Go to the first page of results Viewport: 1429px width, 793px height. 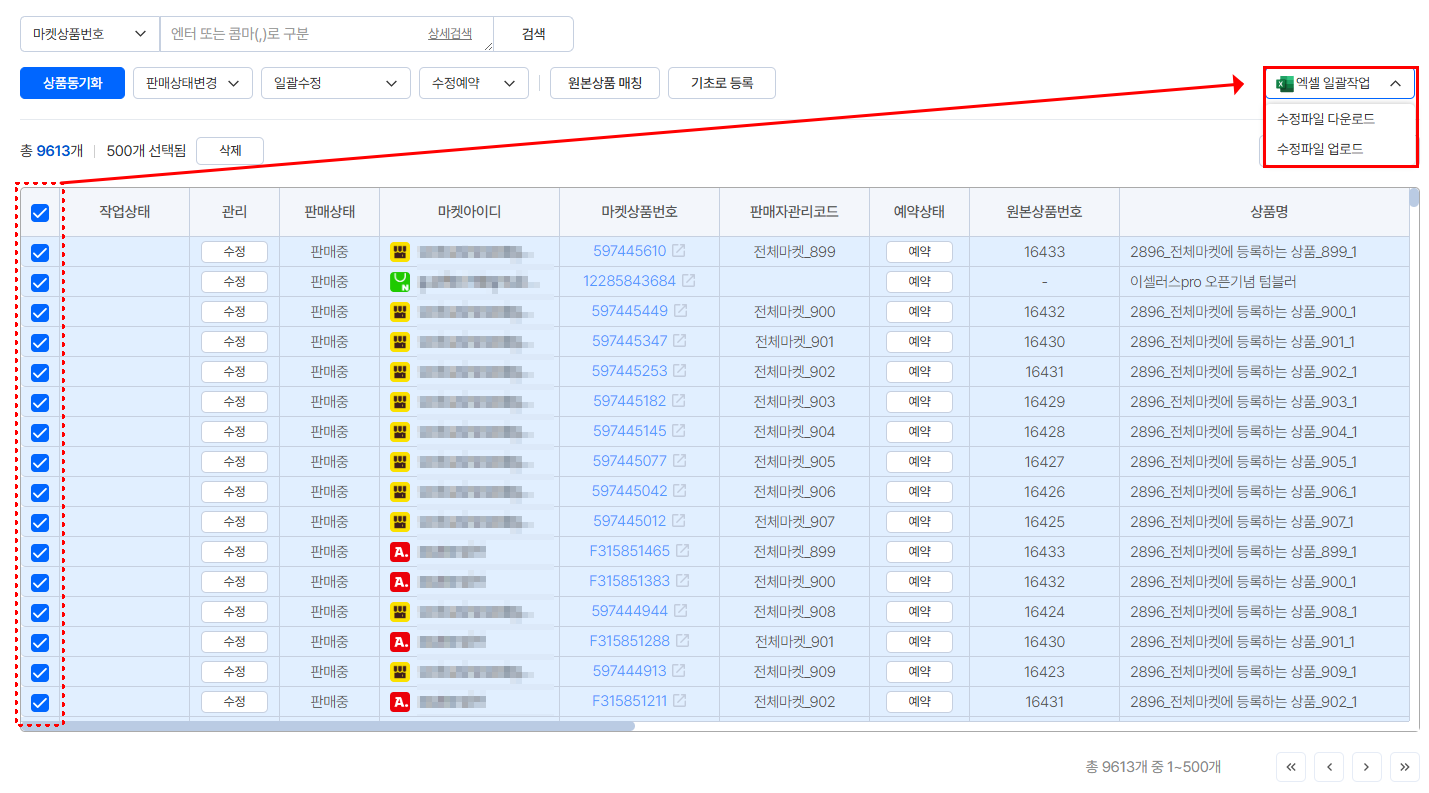point(1291,767)
